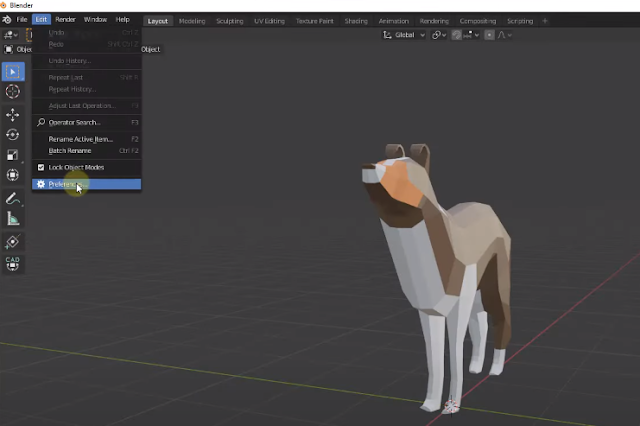Click the Object Mode icon in header

click(x=9, y=49)
